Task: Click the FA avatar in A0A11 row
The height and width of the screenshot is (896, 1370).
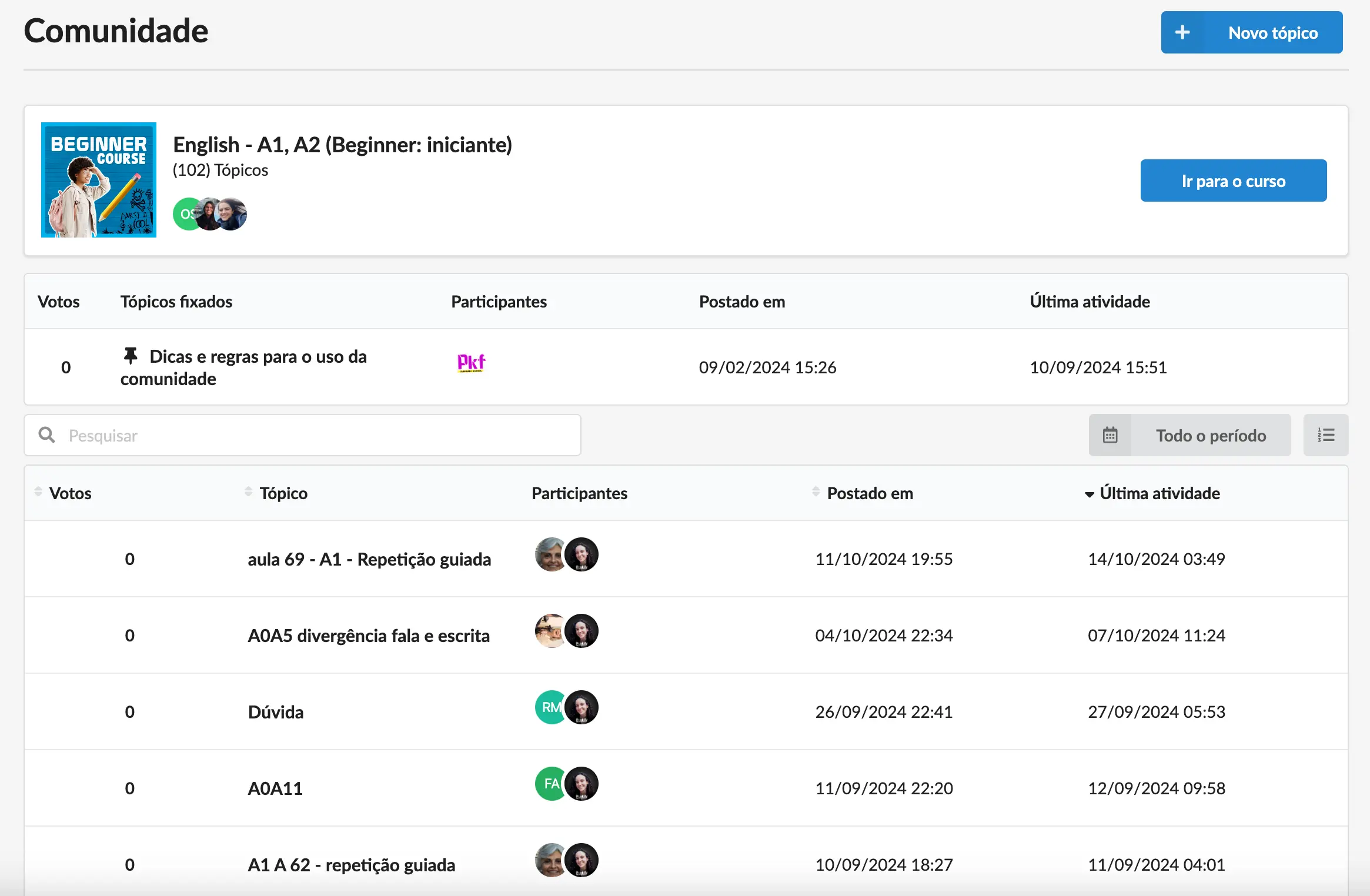Action: click(x=550, y=784)
